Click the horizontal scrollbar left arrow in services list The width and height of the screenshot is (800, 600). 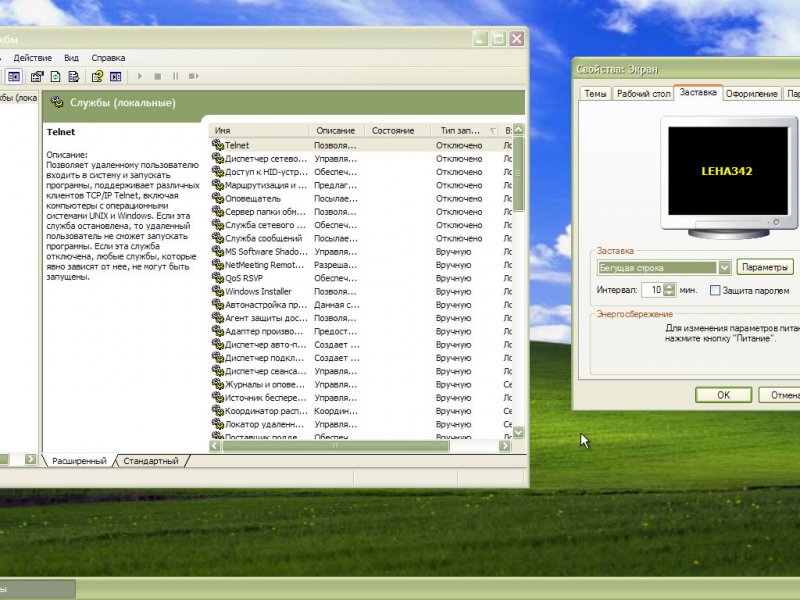(x=215, y=445)
